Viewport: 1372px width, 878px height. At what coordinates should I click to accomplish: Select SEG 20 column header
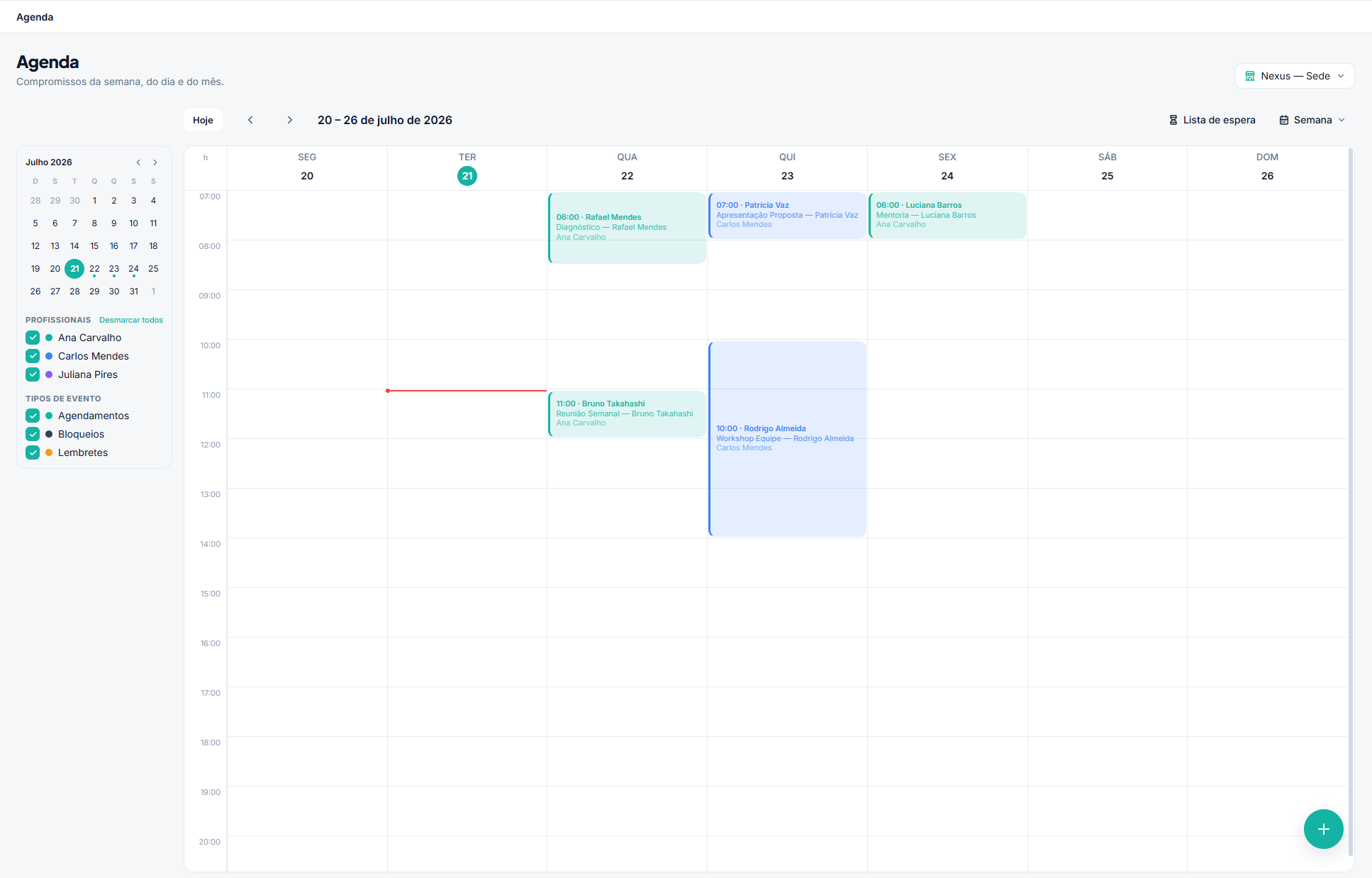307,167
